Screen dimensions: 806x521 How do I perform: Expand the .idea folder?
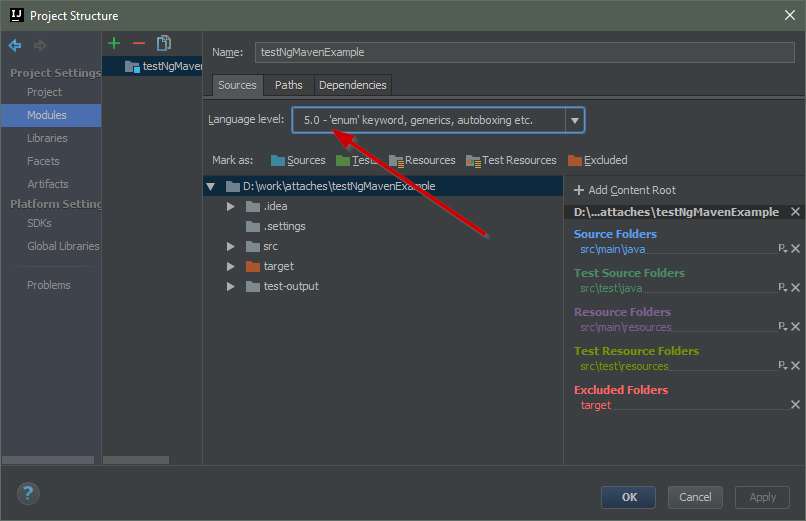pyautogui.click(x=231, y=207)
